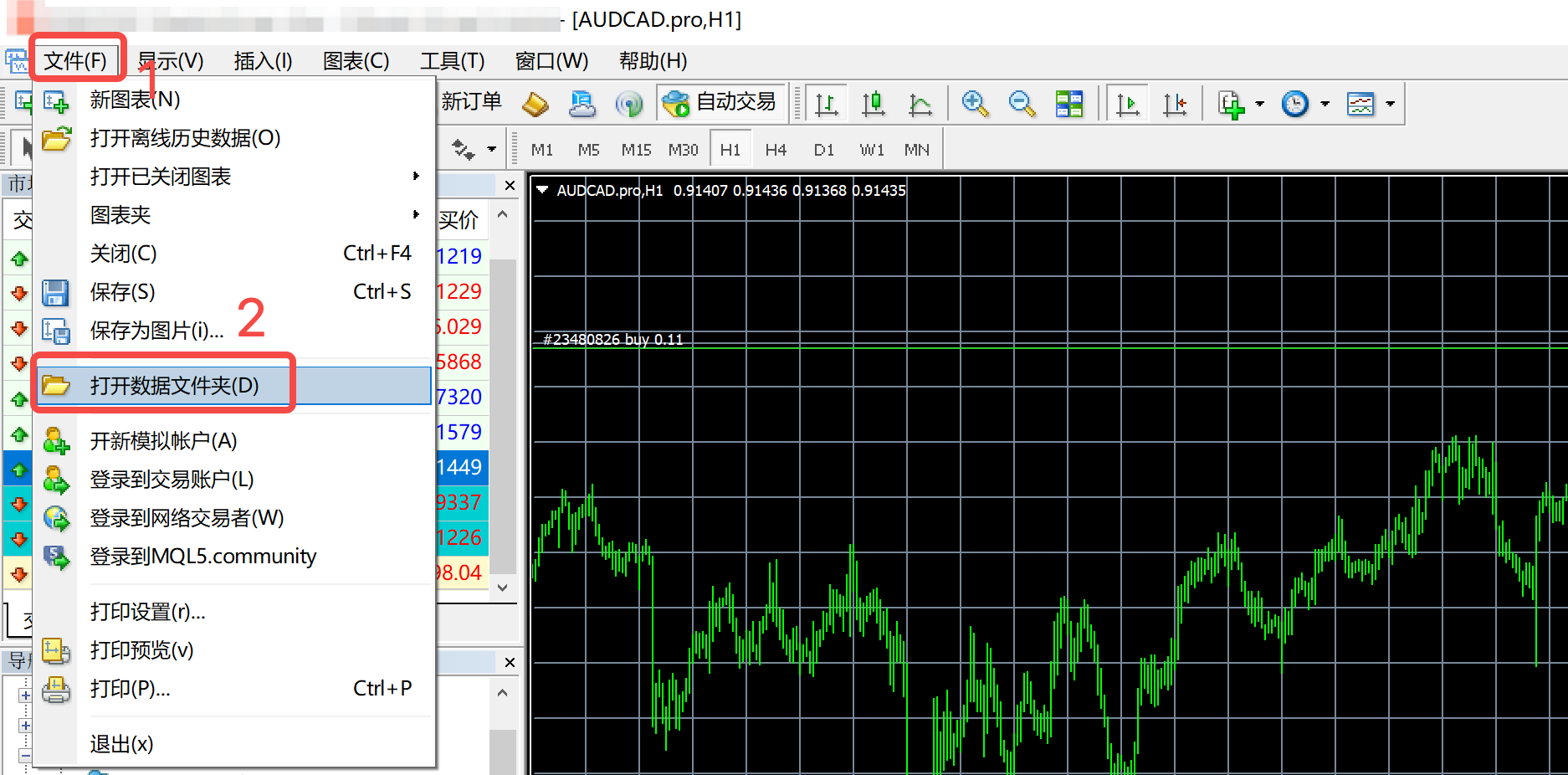Switch chart to candlestick mode

873,104
